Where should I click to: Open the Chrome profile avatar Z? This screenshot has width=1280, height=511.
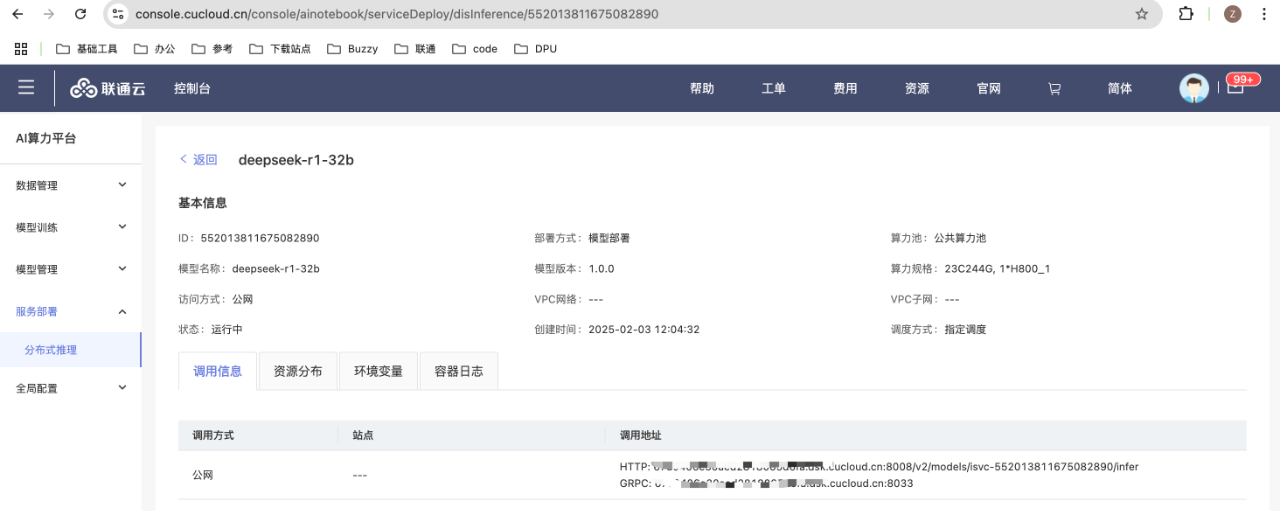[x=1232, y=14]
